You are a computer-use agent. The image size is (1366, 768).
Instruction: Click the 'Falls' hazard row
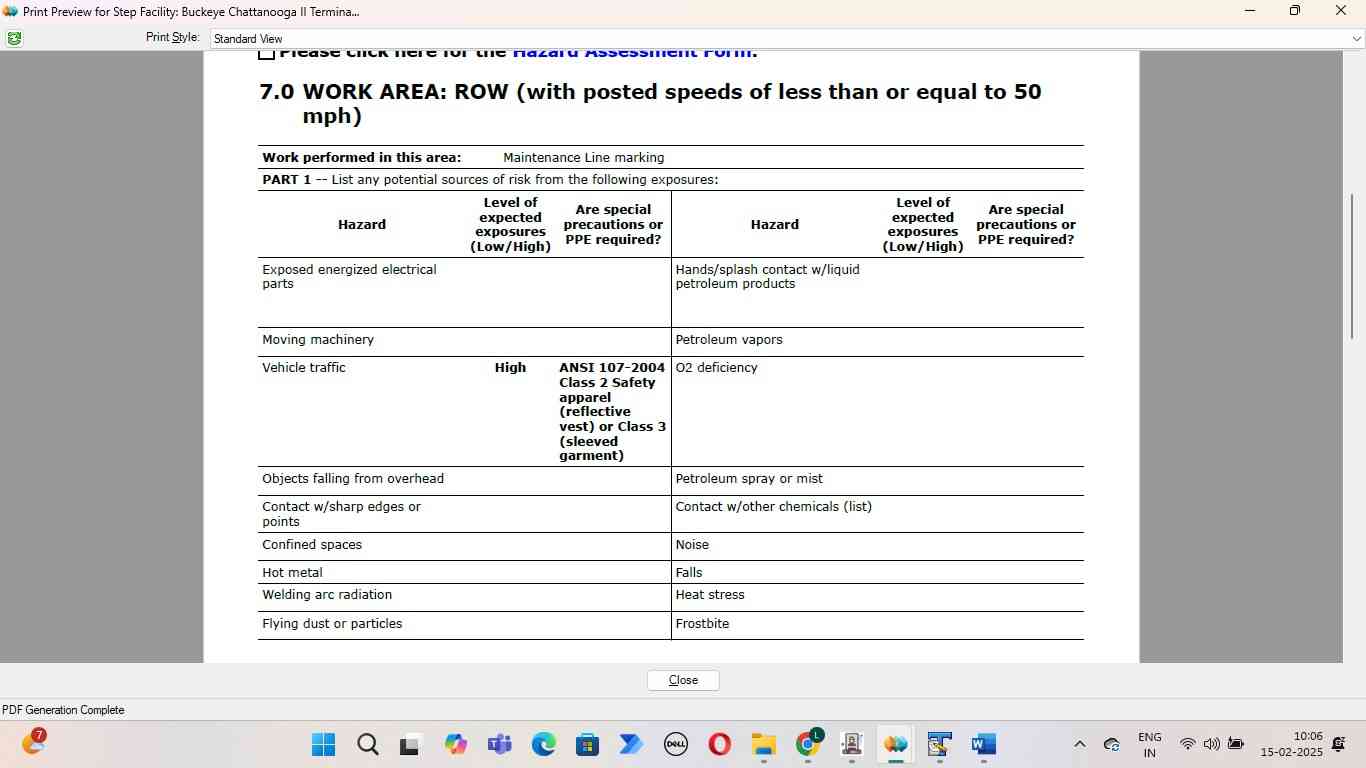point(689,573)
